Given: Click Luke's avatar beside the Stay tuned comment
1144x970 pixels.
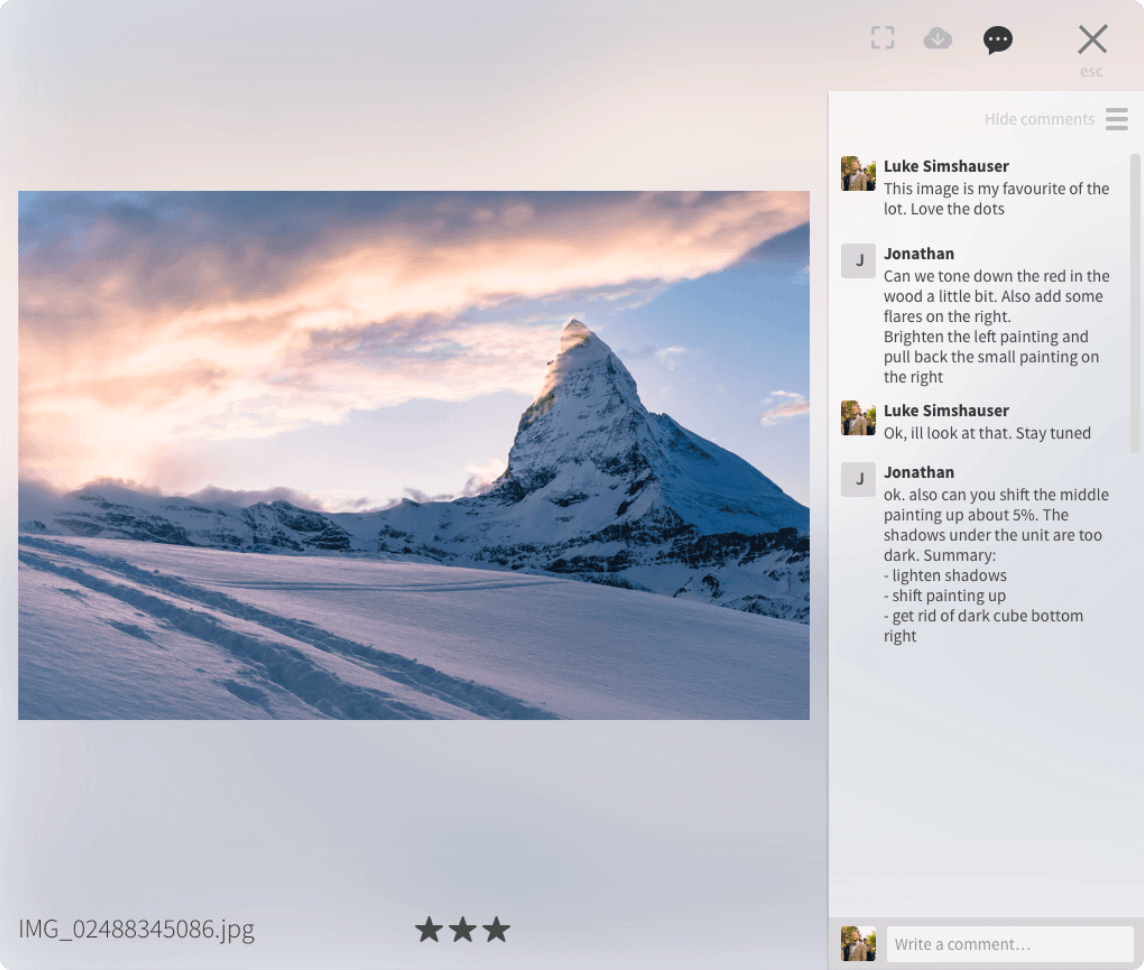Looking at the screenshot, I should pyautogui.click(x=858, y=418).
